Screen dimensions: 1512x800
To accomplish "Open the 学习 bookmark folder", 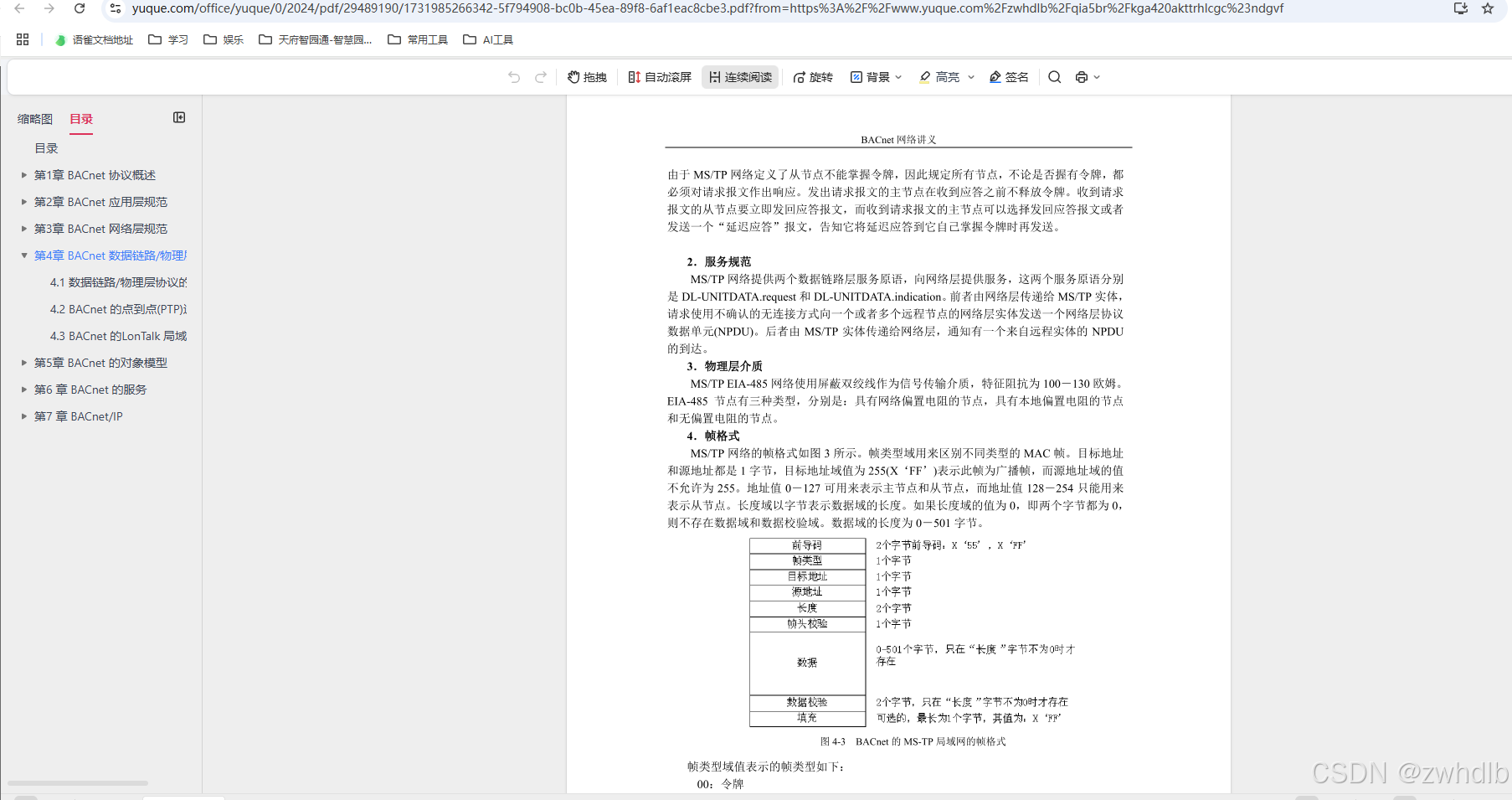I will (x=168, y=39).
